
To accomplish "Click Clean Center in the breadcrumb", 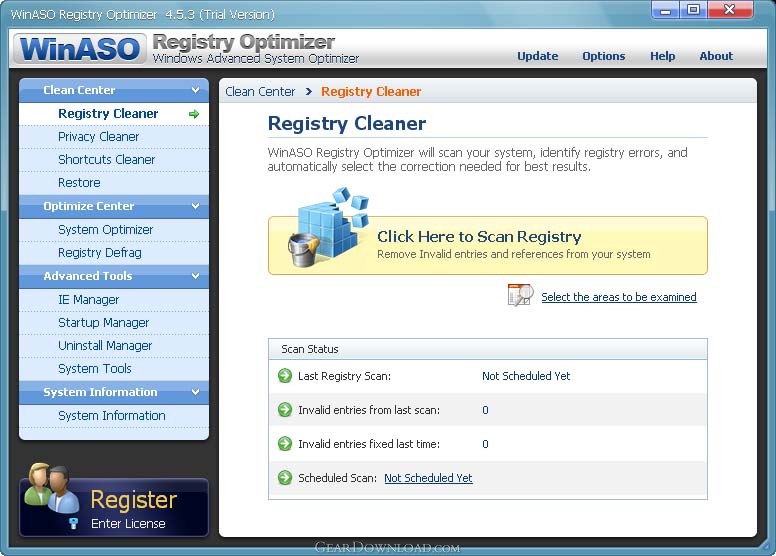I will point(260,92).
